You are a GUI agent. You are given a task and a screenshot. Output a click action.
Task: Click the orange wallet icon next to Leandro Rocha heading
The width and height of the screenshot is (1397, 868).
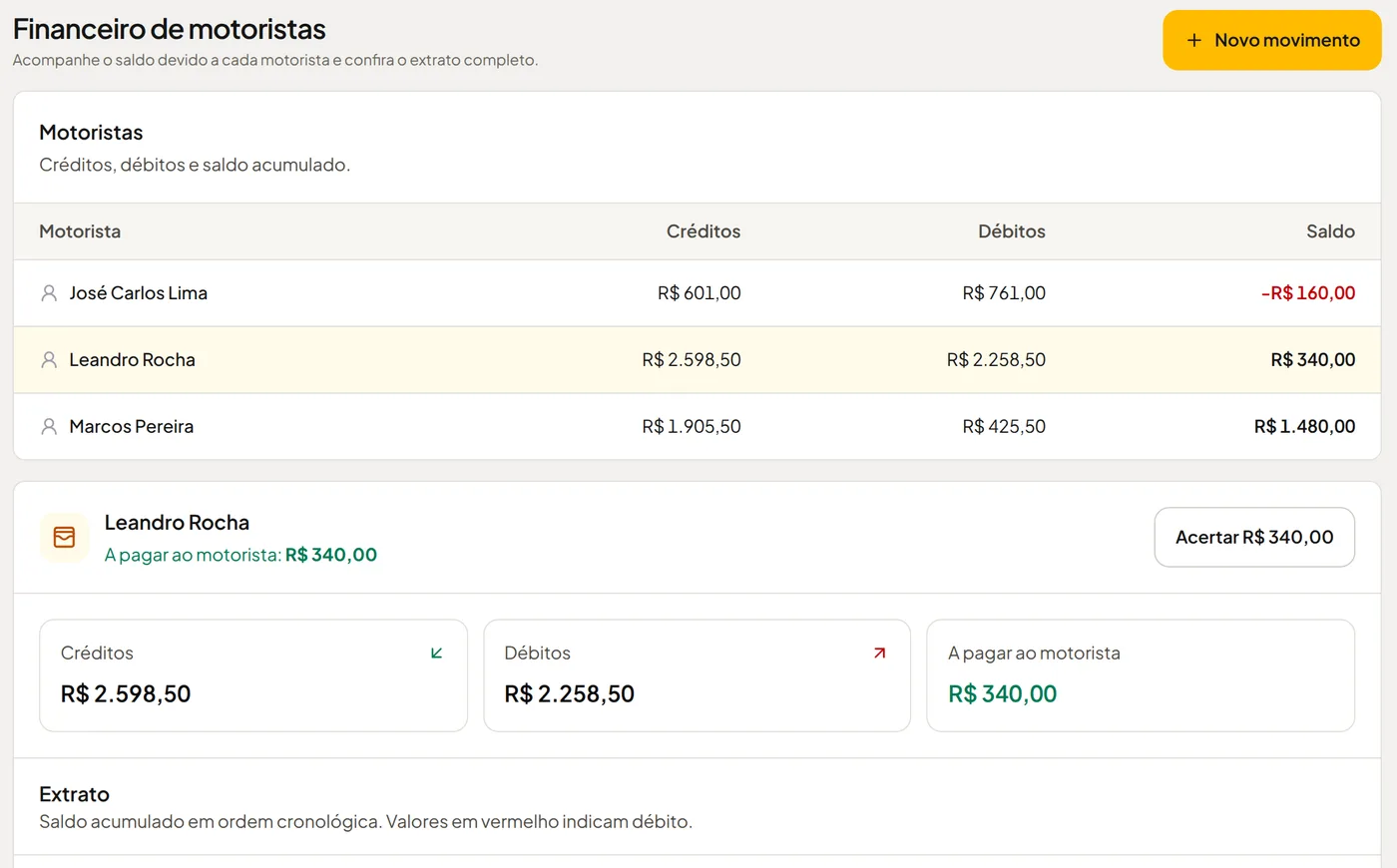click(x=64, y=538)
